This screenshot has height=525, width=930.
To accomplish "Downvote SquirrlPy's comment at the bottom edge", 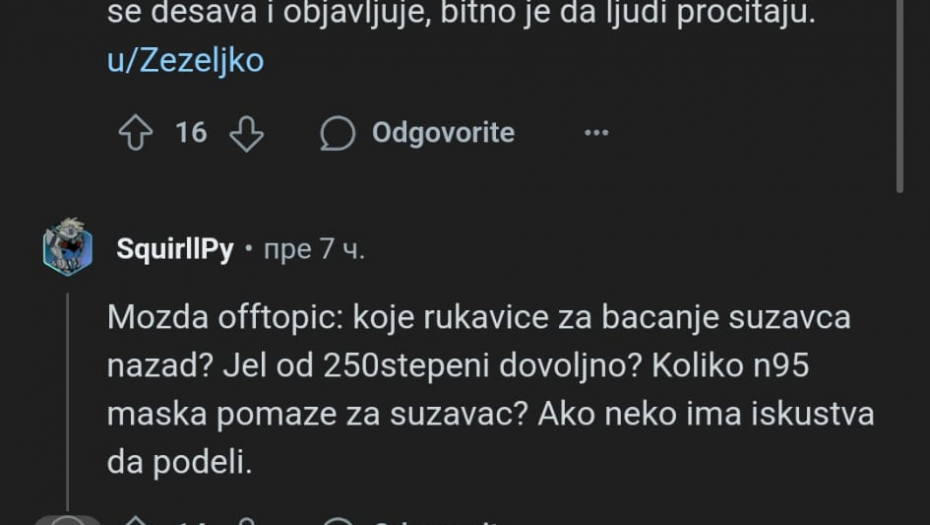I will point(246,521).
